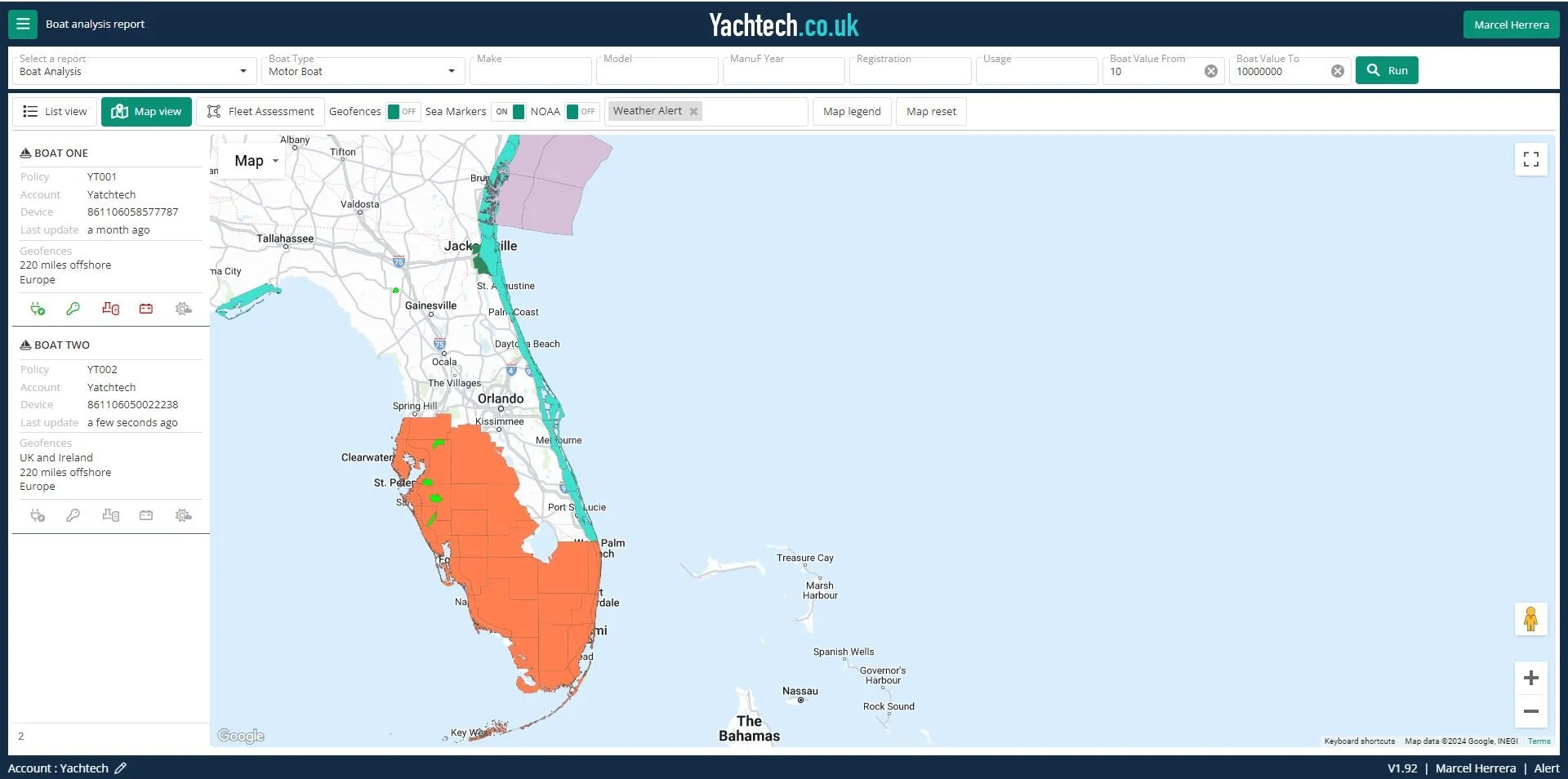
Task: Open the Alert link in footer
Action: (x=1546, y=768)
